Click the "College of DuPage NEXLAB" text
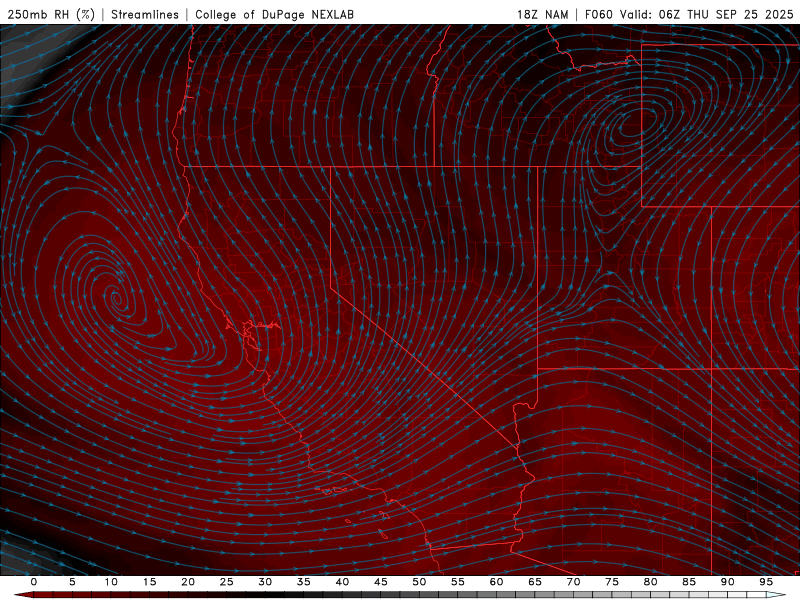The height and width of the screenshot is (600, 800). 274,14
